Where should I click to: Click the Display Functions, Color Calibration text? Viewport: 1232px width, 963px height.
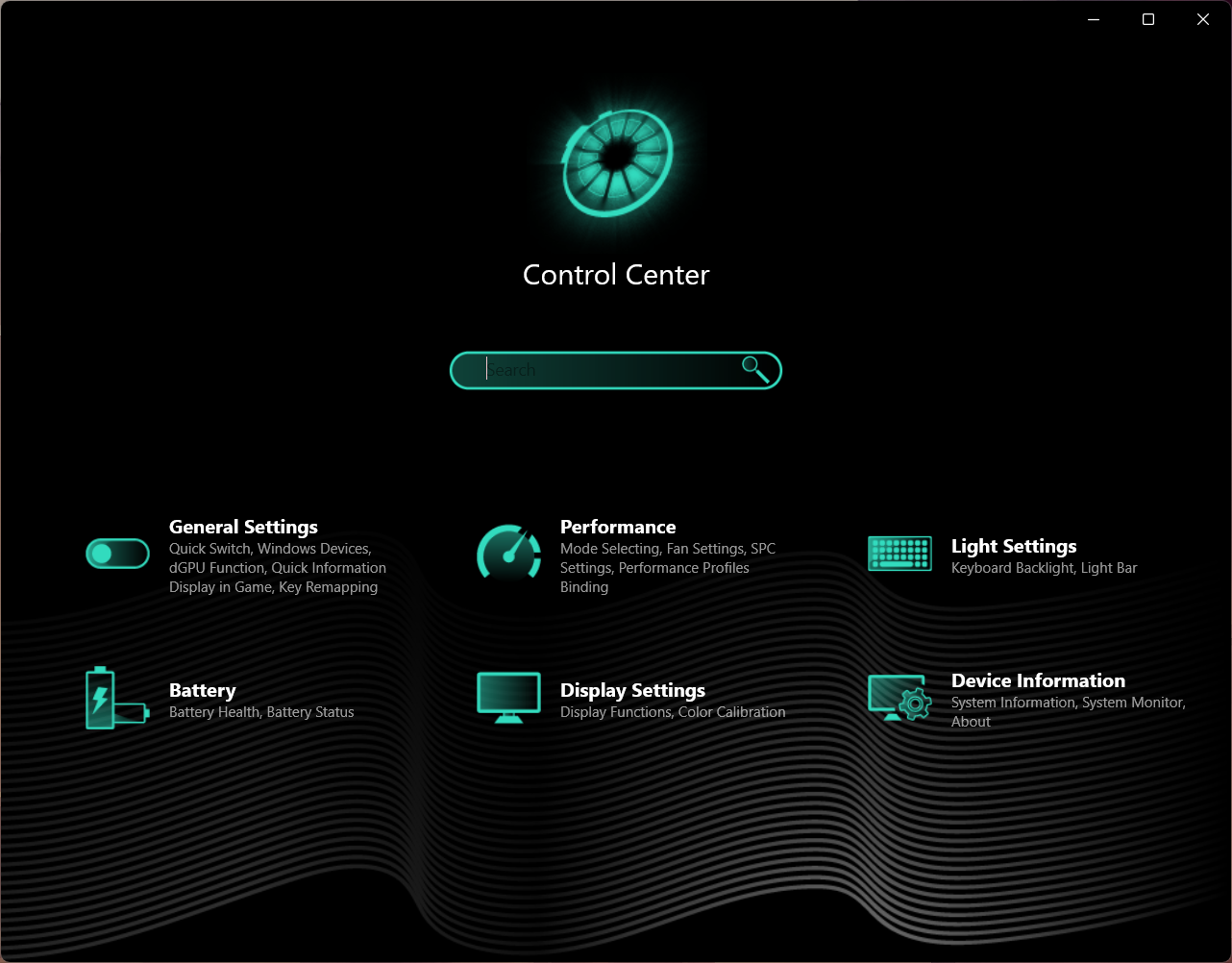[x=673, y=712]
